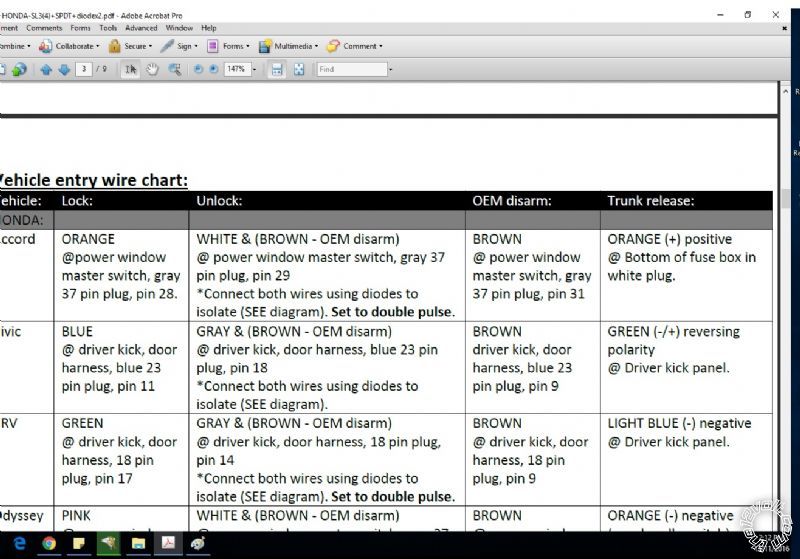Open the Help menu
800x559 pixels.
(209, 29)
